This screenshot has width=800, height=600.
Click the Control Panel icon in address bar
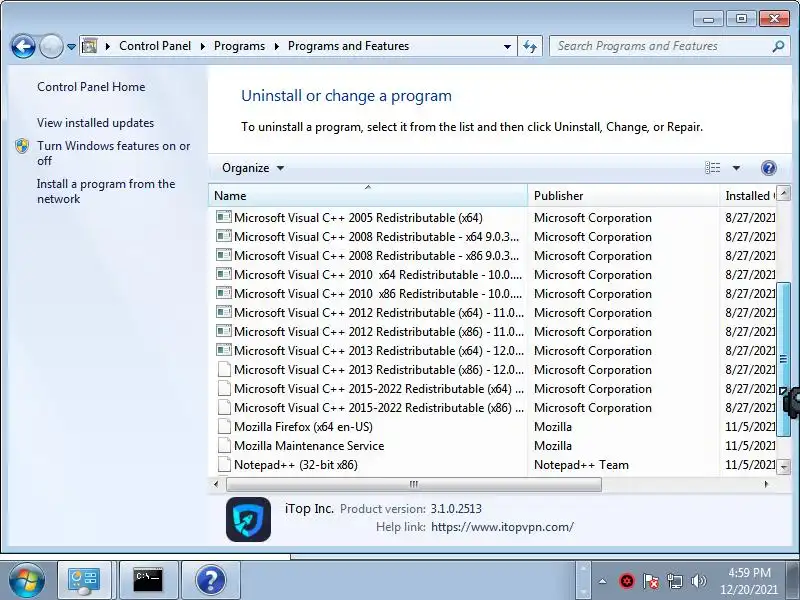pos(90,46)
